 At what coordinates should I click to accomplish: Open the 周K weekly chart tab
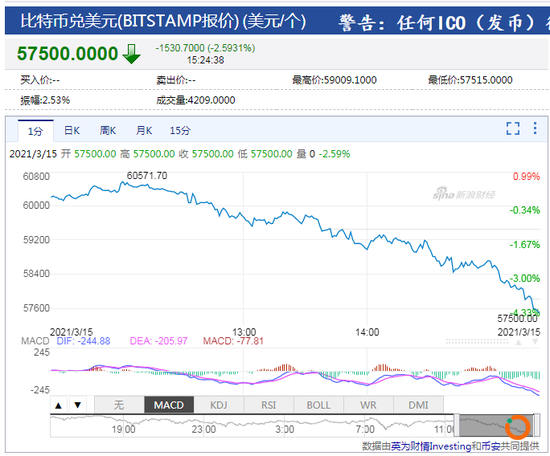[108, 131]
